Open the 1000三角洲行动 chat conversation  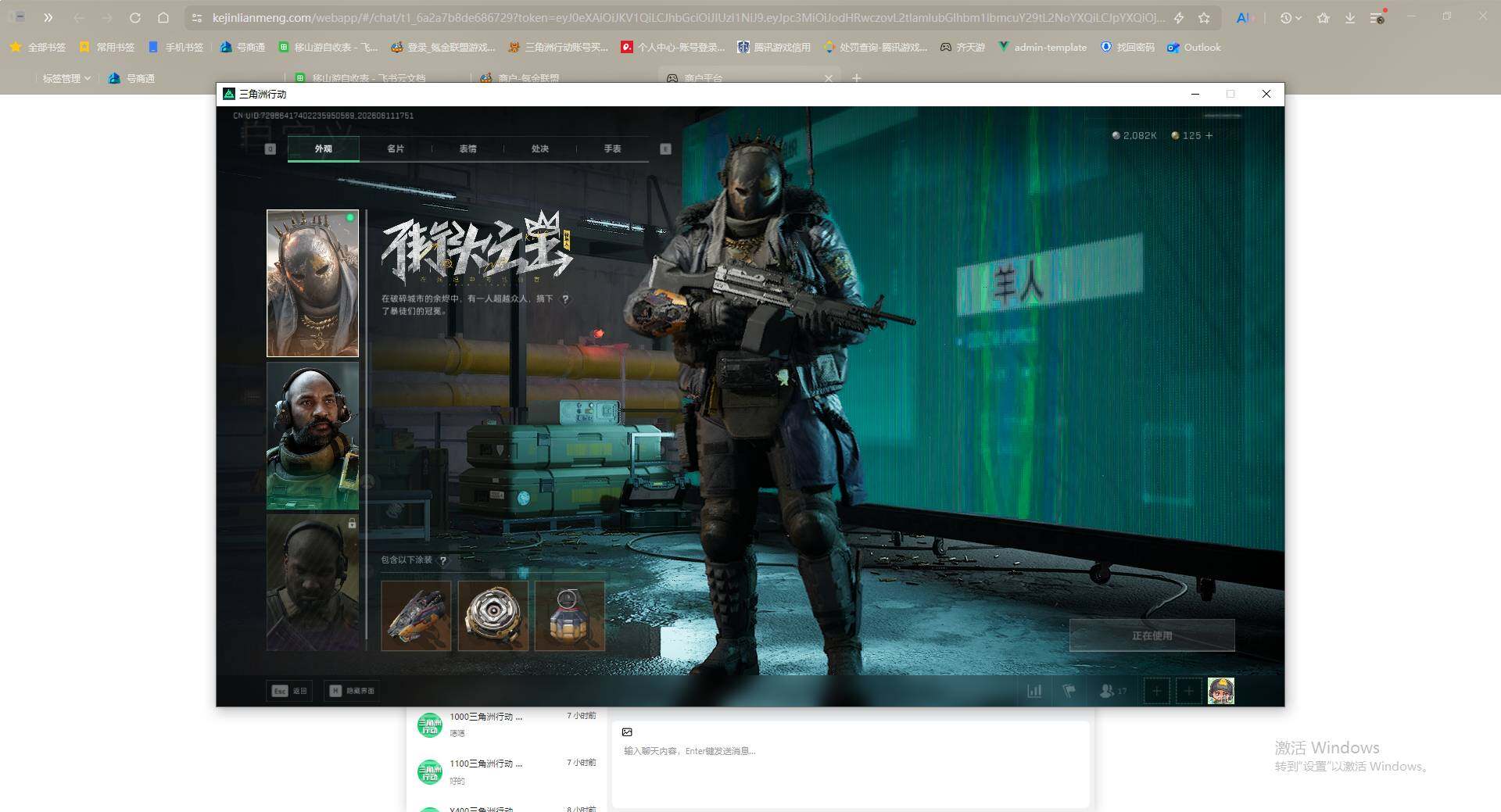coord(507,724)
